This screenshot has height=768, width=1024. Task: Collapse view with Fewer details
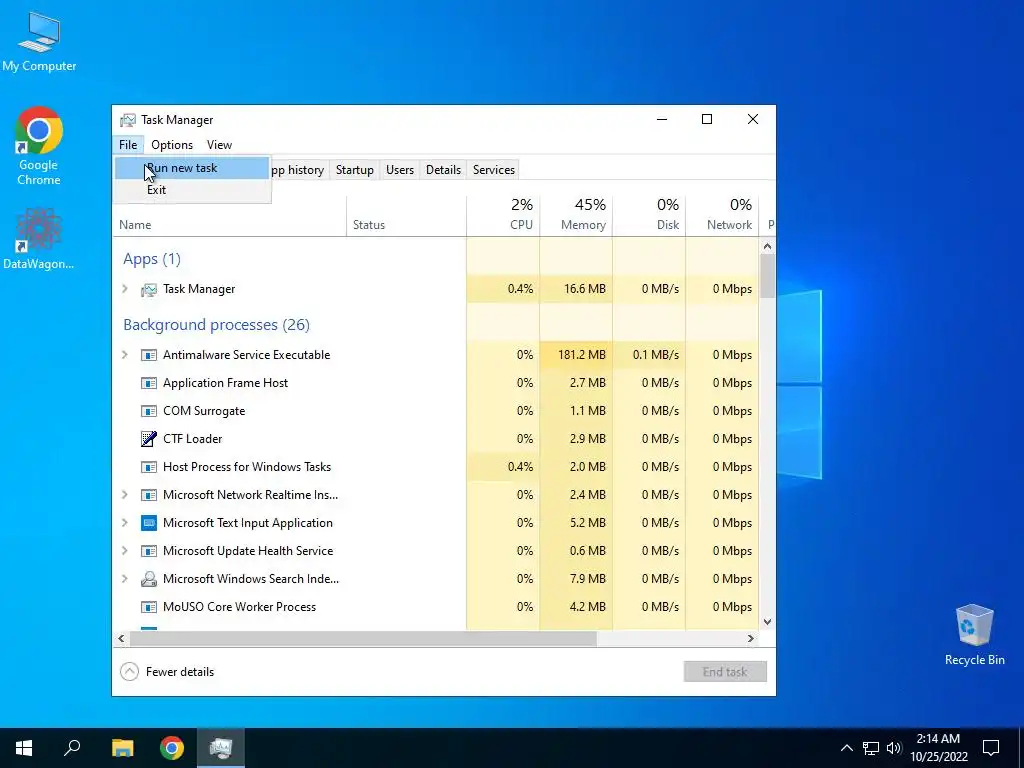coord(168,672)
